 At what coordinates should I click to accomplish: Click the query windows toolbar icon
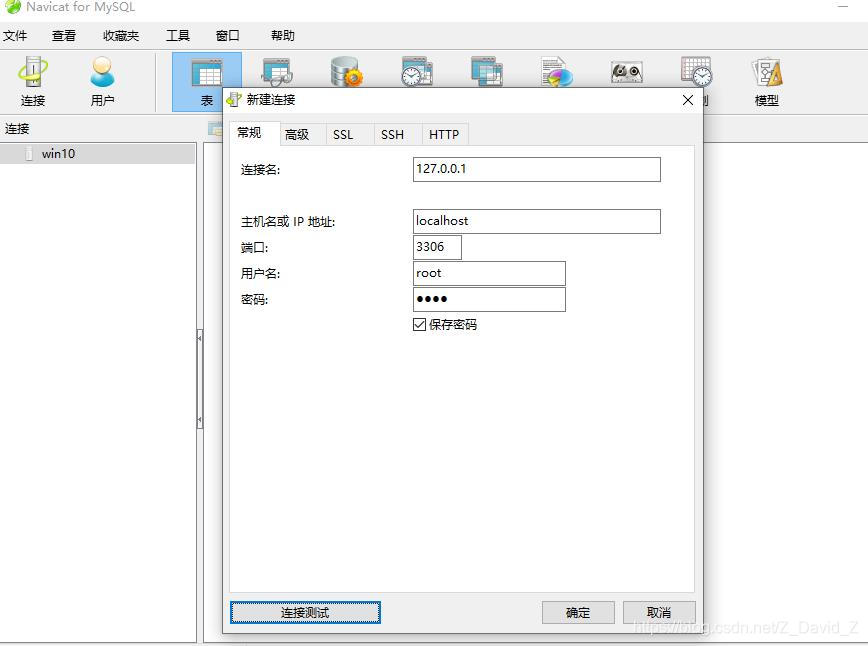tap(487, 72)
